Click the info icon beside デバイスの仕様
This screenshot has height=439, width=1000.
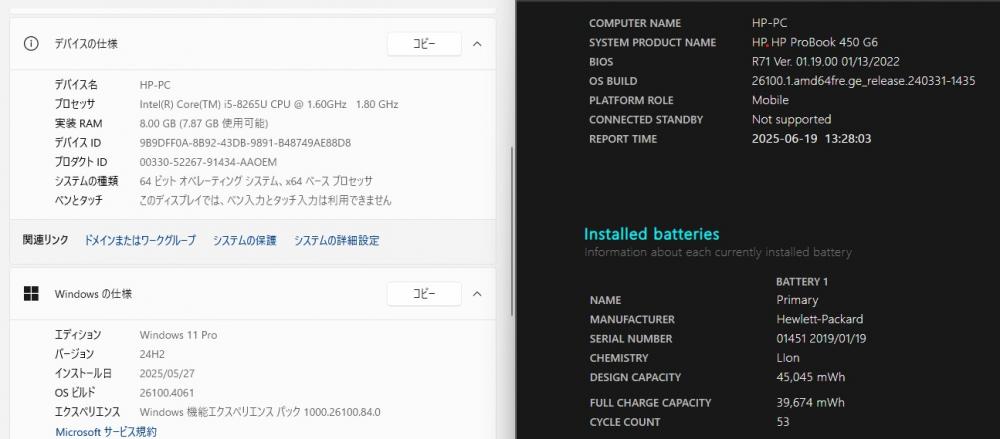coord(31,44)
